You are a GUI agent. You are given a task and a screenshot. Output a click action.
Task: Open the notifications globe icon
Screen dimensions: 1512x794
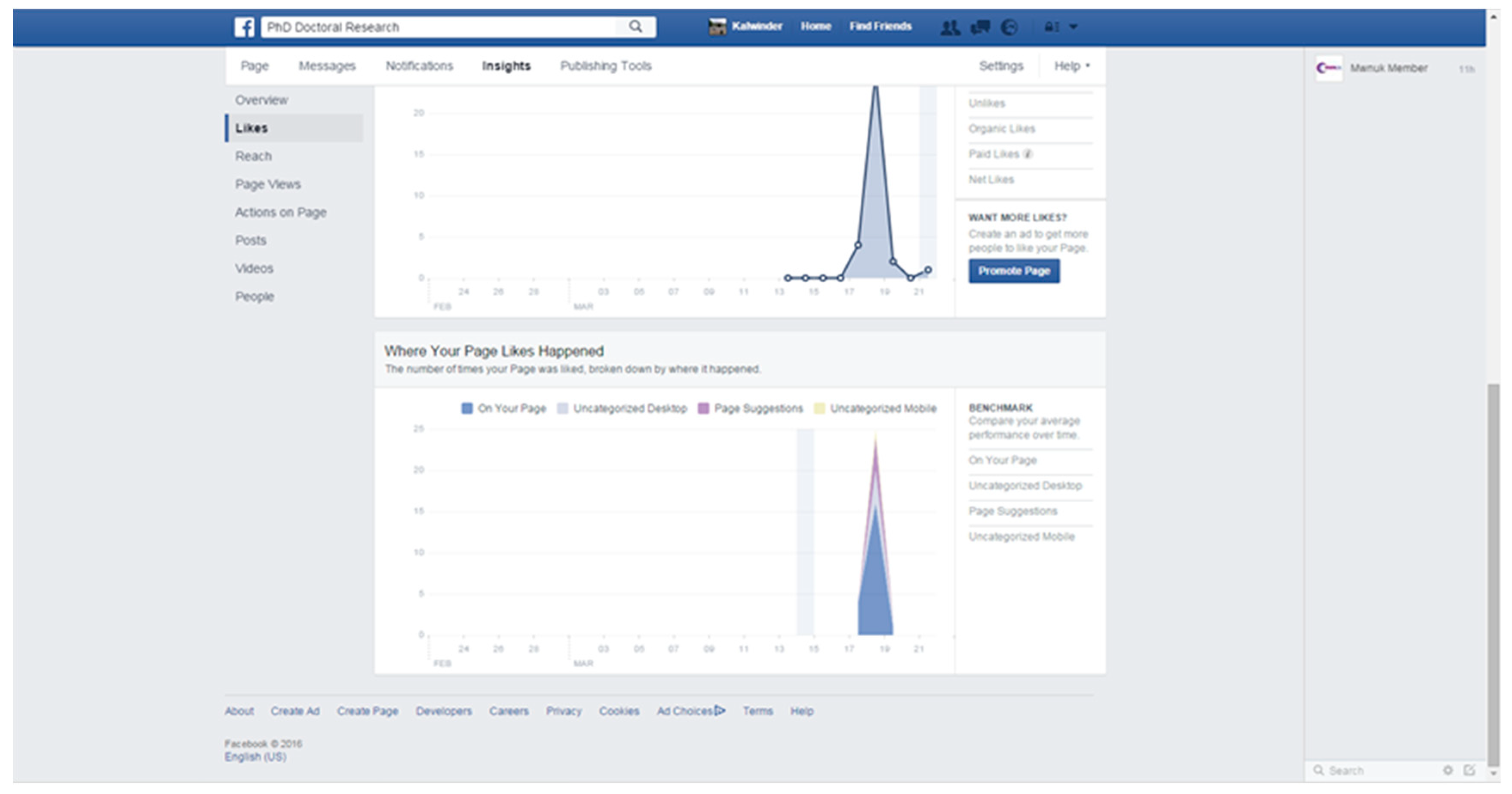(1009, 27)
